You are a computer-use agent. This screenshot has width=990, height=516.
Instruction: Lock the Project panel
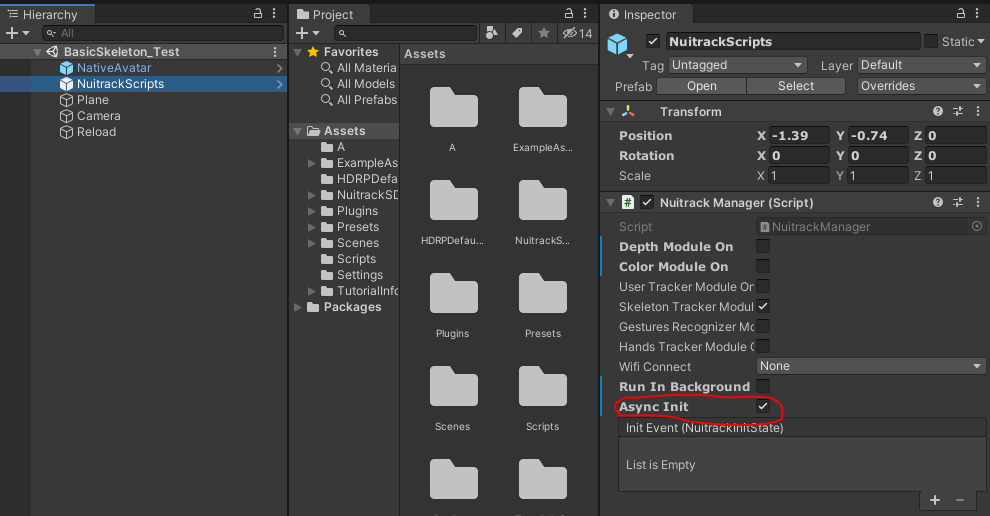[x=569, y=13]
